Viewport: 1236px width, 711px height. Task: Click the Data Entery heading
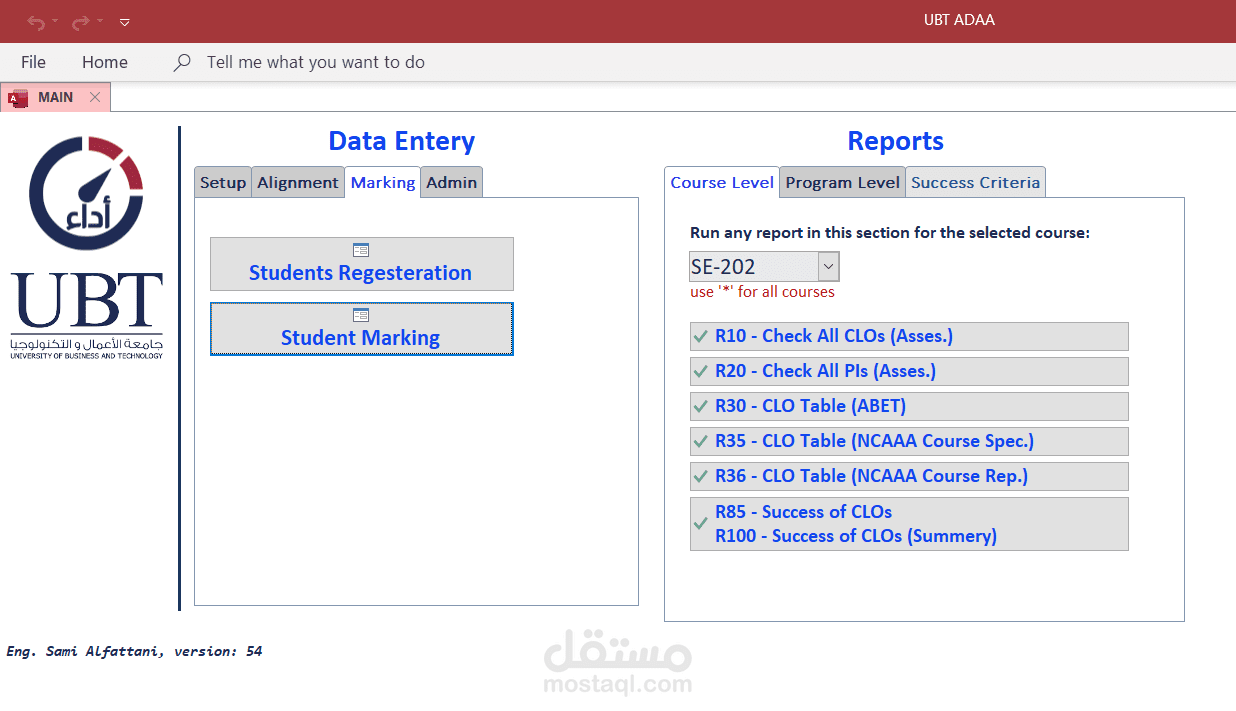pos(401,141)
